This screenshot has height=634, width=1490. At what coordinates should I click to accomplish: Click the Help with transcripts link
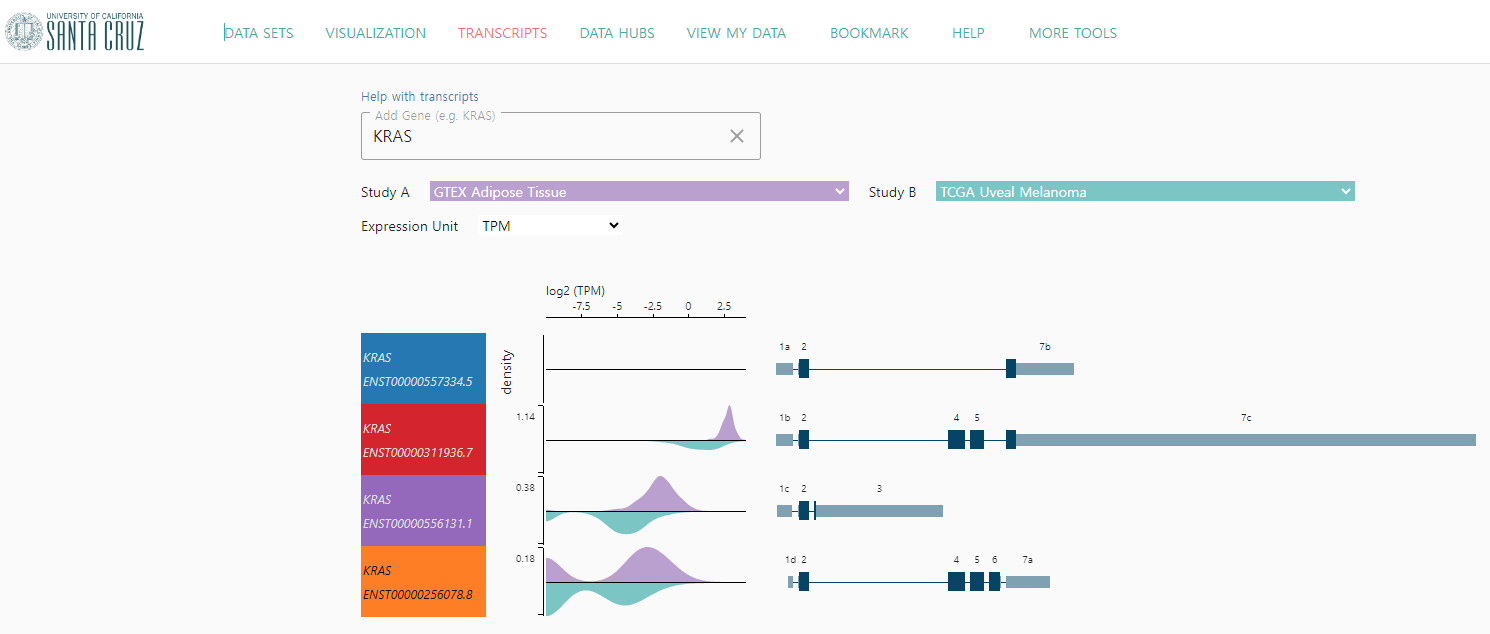[x=419, y=97]
